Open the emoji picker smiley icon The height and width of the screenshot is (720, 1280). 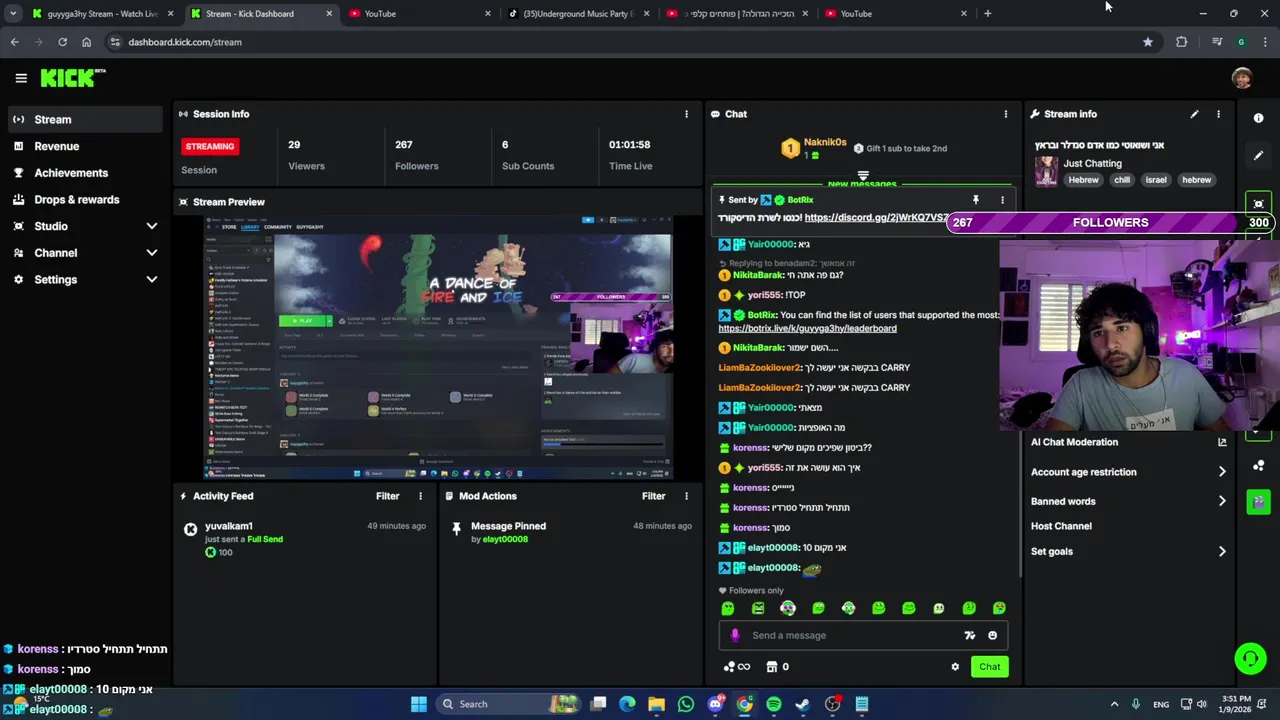tap(992, 635)
